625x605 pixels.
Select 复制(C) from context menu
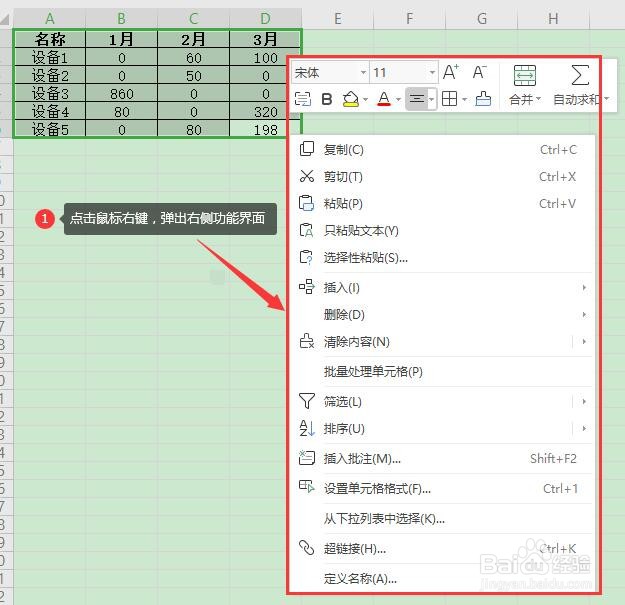click(441, 149)
